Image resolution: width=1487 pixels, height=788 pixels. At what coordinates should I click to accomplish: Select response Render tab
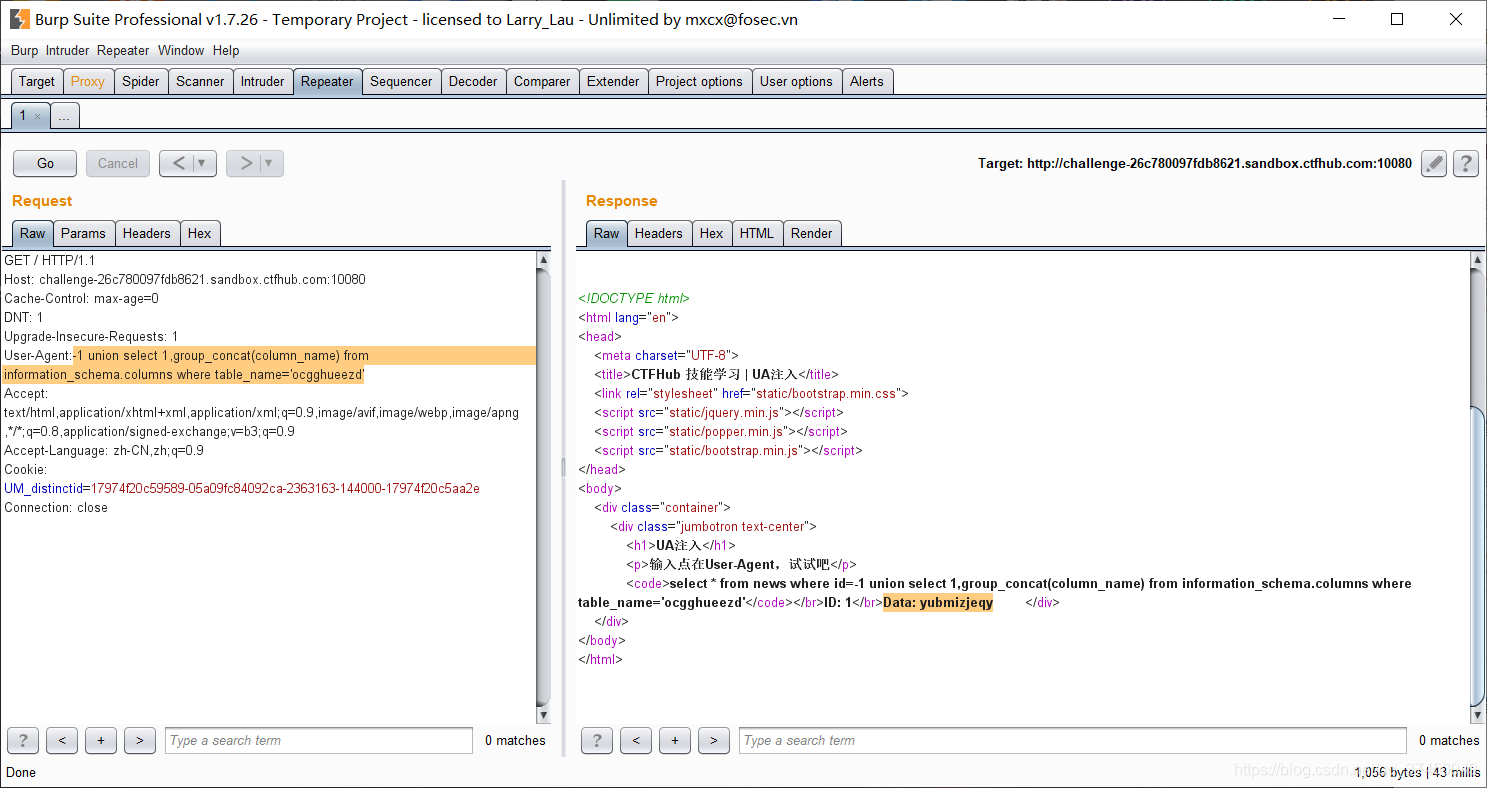812,233
